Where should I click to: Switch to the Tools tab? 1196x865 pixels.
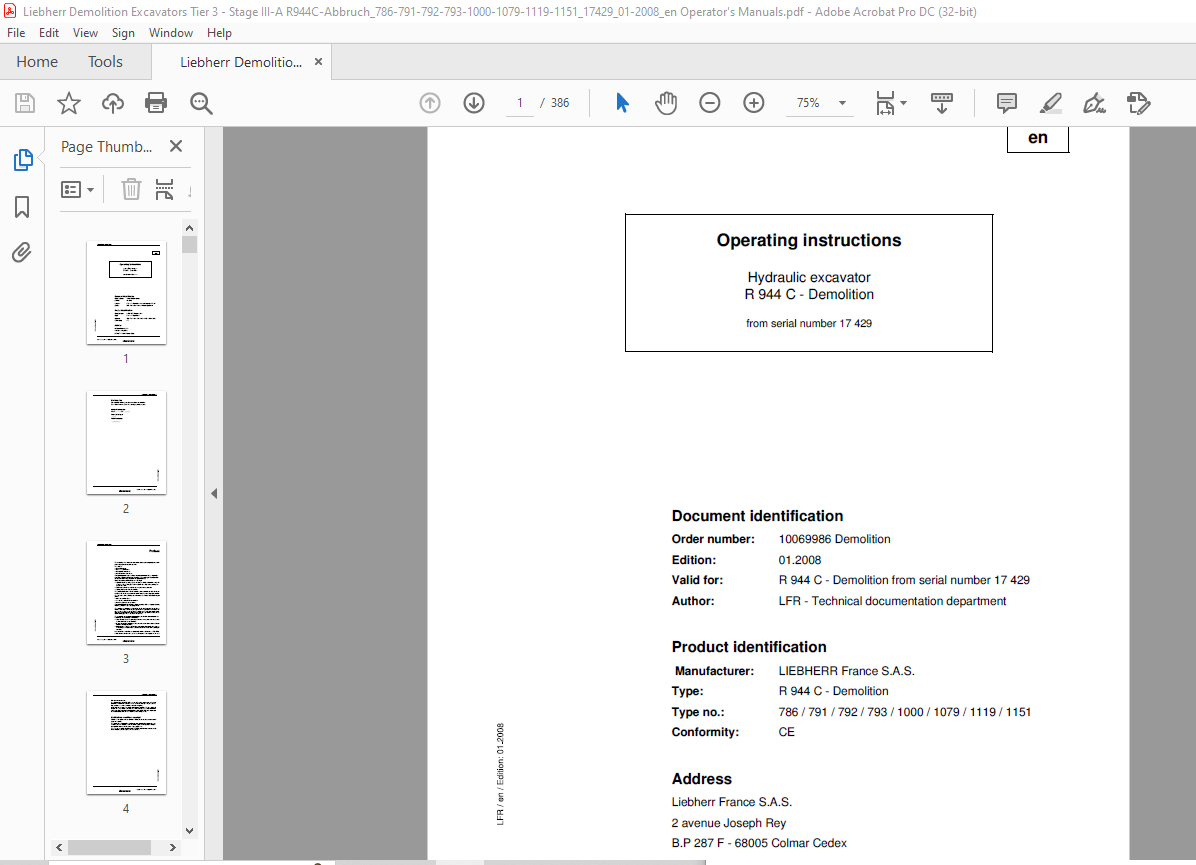coord(105,62)
